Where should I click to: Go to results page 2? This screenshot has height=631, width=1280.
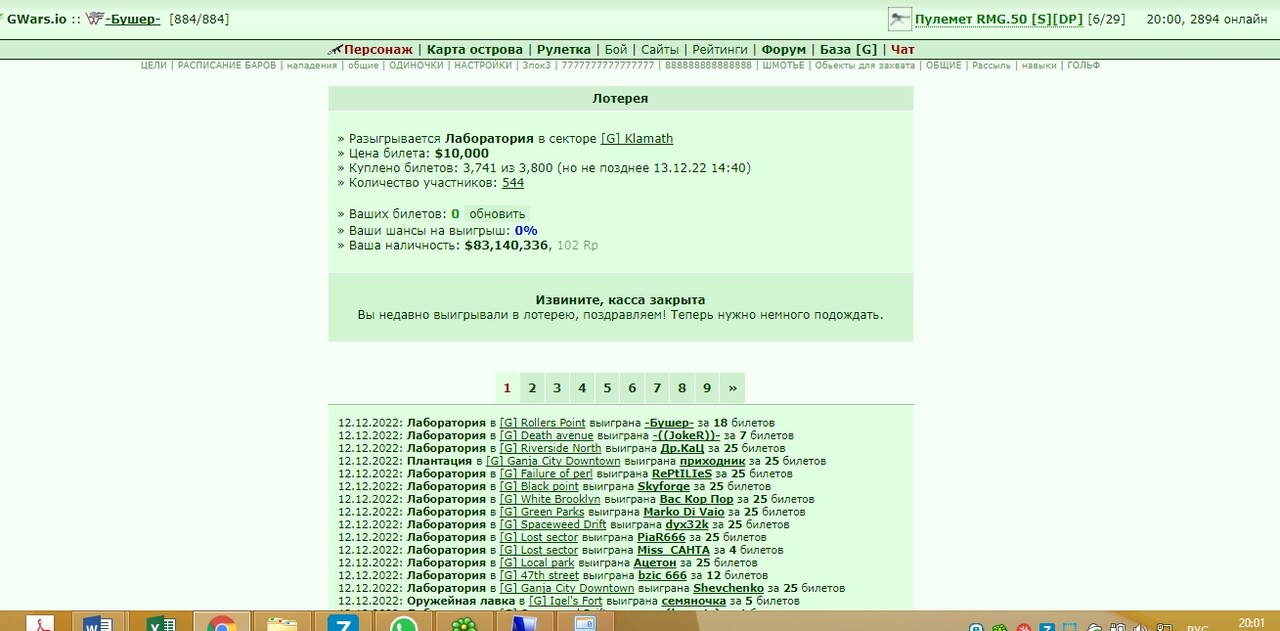532,388
